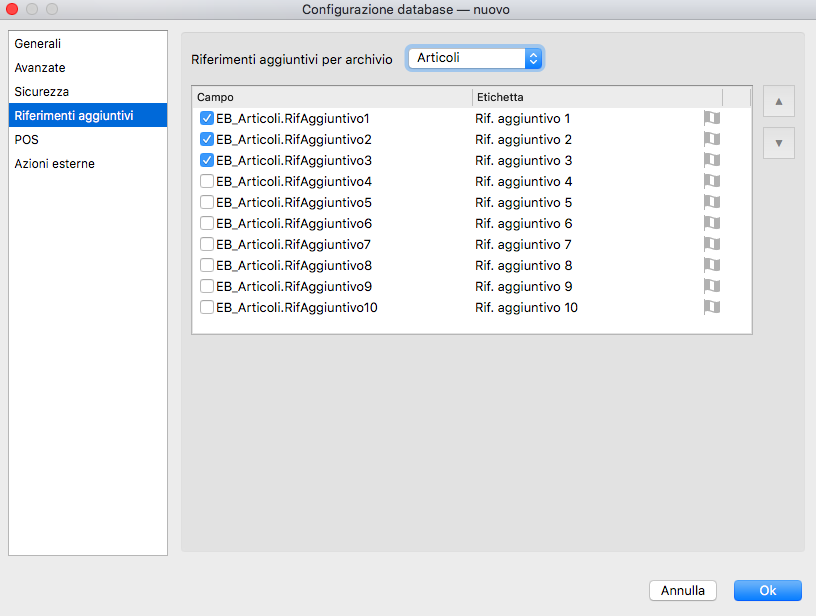Click flag icon for Rif. aggiuntivo 5
This screenshot has height=616, width=816.
pyautogui.click(x=711, y=202)
